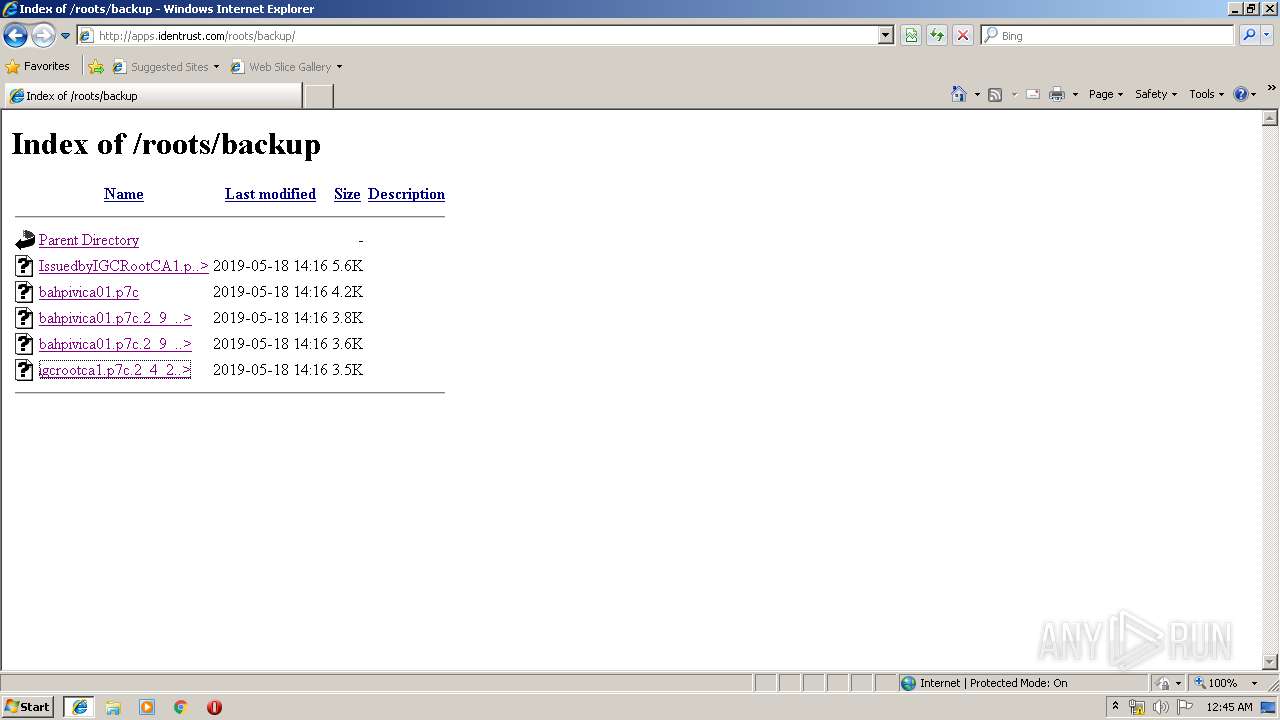The image size is (1280, 720).
Task: Click the scrollbar down arrow
Action: [x=1270, y=661]
